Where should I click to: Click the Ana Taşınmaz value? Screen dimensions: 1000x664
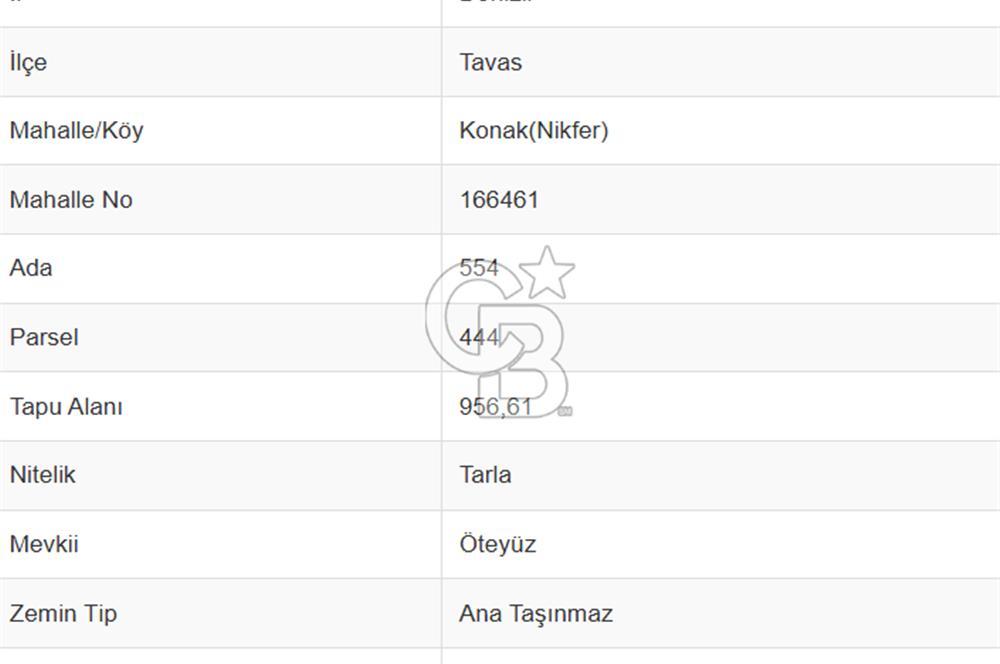536,614
